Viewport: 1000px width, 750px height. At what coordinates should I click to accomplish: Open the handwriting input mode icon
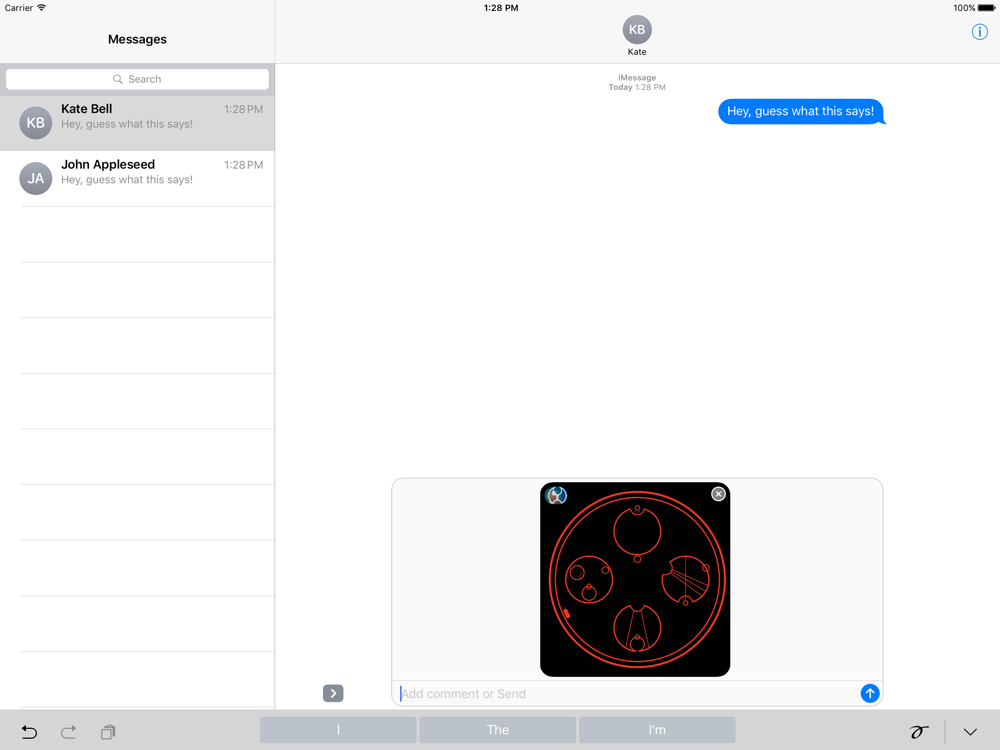[x=918, y=732]
